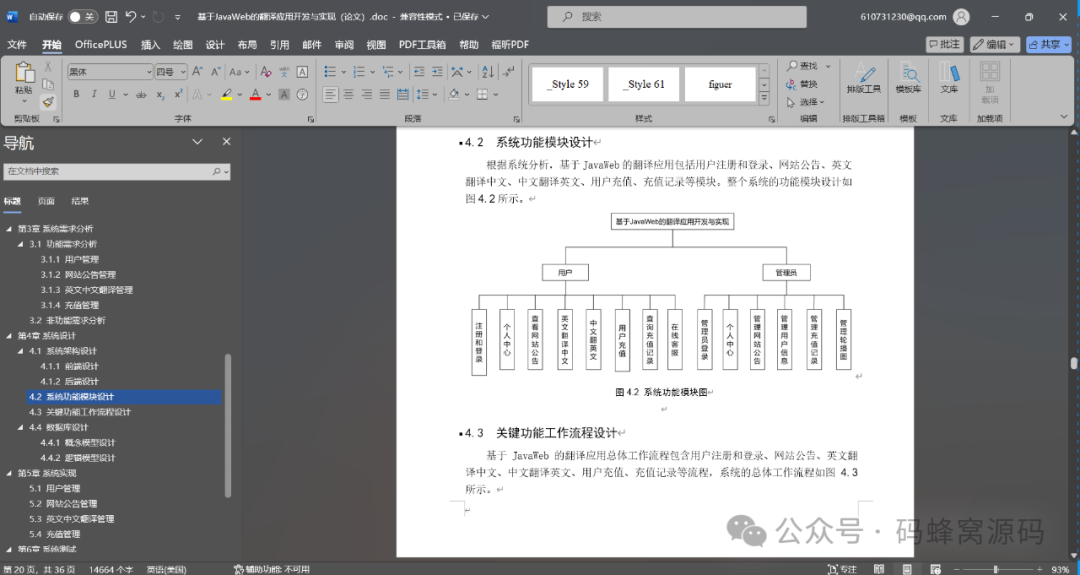Open the 编辑 editing mode button
This screenshot has height=575, width=1080.
(995, 44)
